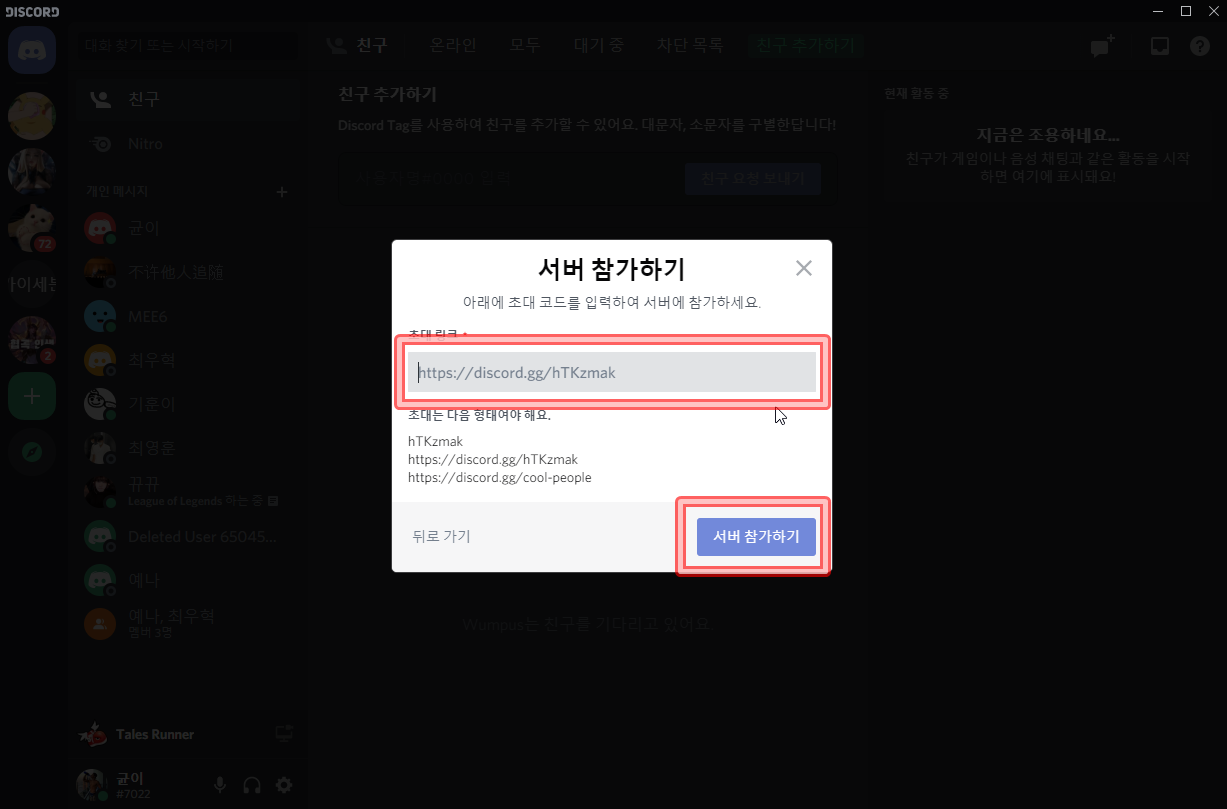The width and height of the screenshot is (1227, 809).
Task: Open DM with 不许他人追随
Action: point(188,272)
